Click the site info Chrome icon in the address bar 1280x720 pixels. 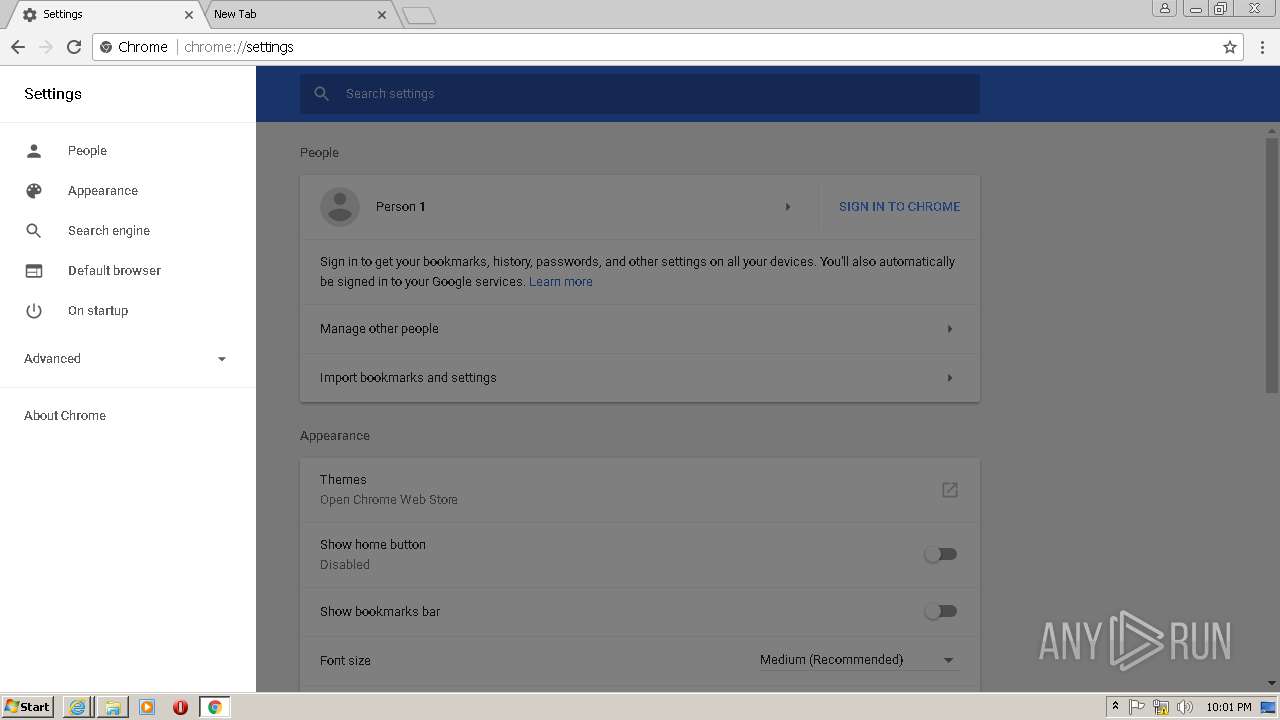(x=106, y=47)
